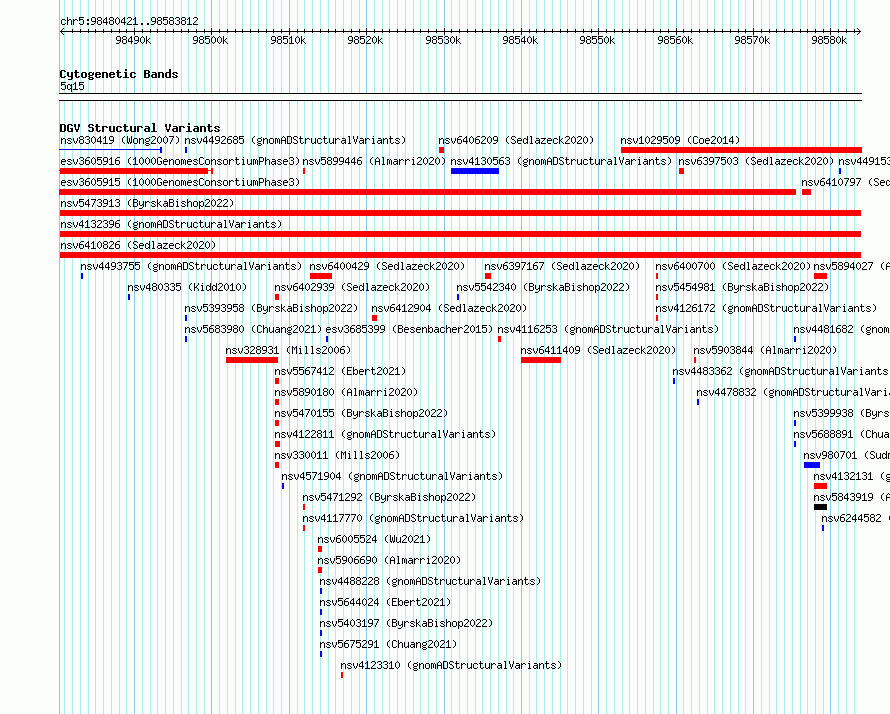Click esv3685399 (Besenbacher2015) label
890x714 pixels.
tap(409, 329)
